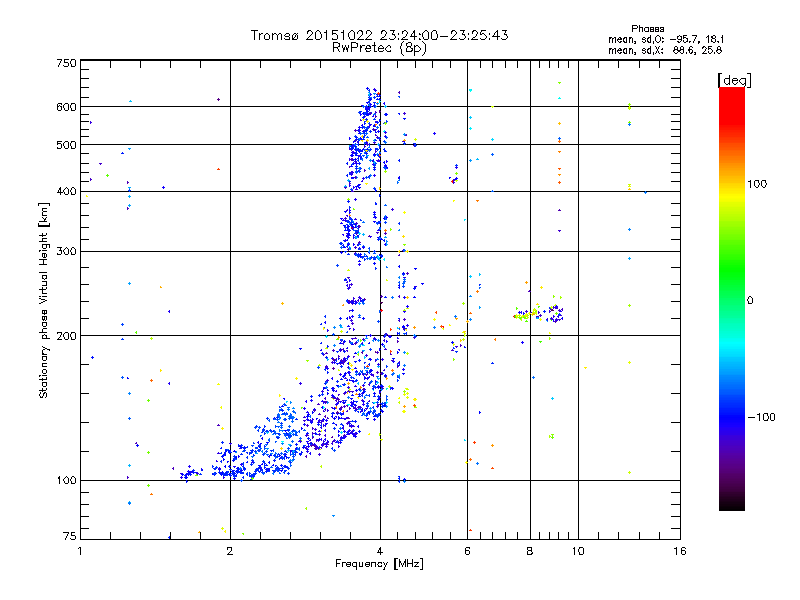Select the 'mean, sd,O: -95.7, 18.1' line
Viewport: 800px width, 600px height.
coord(666,39)
